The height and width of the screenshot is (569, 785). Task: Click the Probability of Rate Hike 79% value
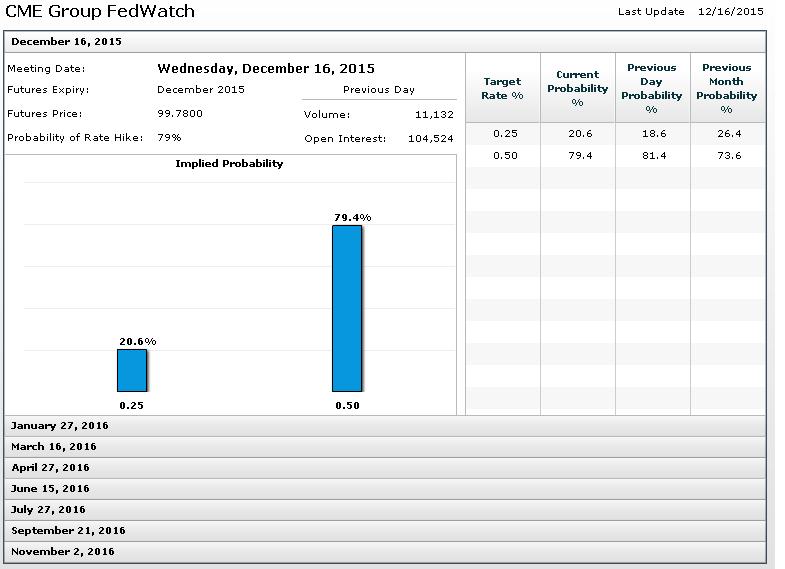click(x=169, y=138)
